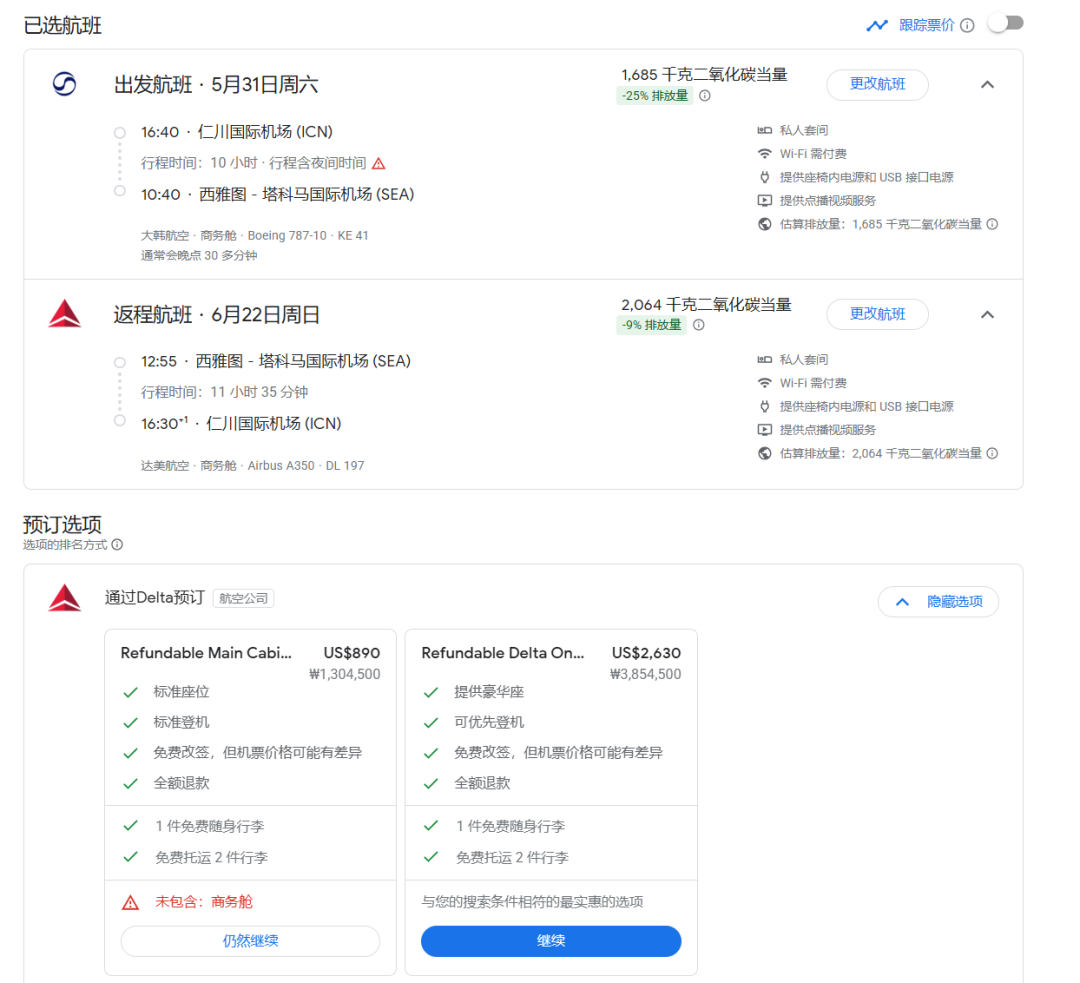Click departure flight Wi-Fi 需付费 icon

(765, 154)
